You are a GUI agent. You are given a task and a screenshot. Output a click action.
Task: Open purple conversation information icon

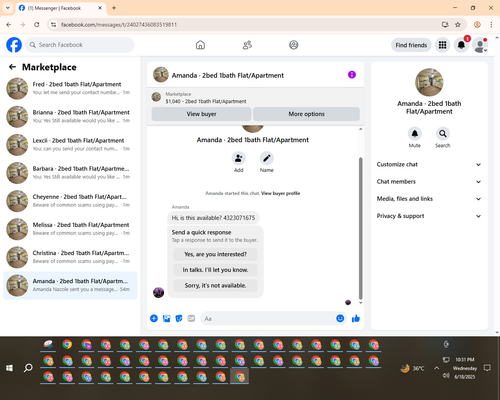(x=352, y=75)
